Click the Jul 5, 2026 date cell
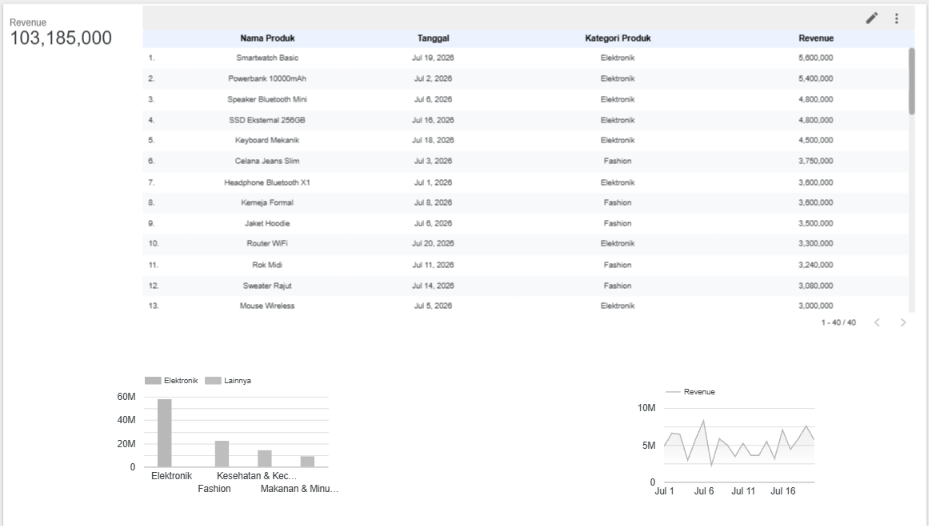The height and width of the screenshot is (526, 929). tap(433, 306)
